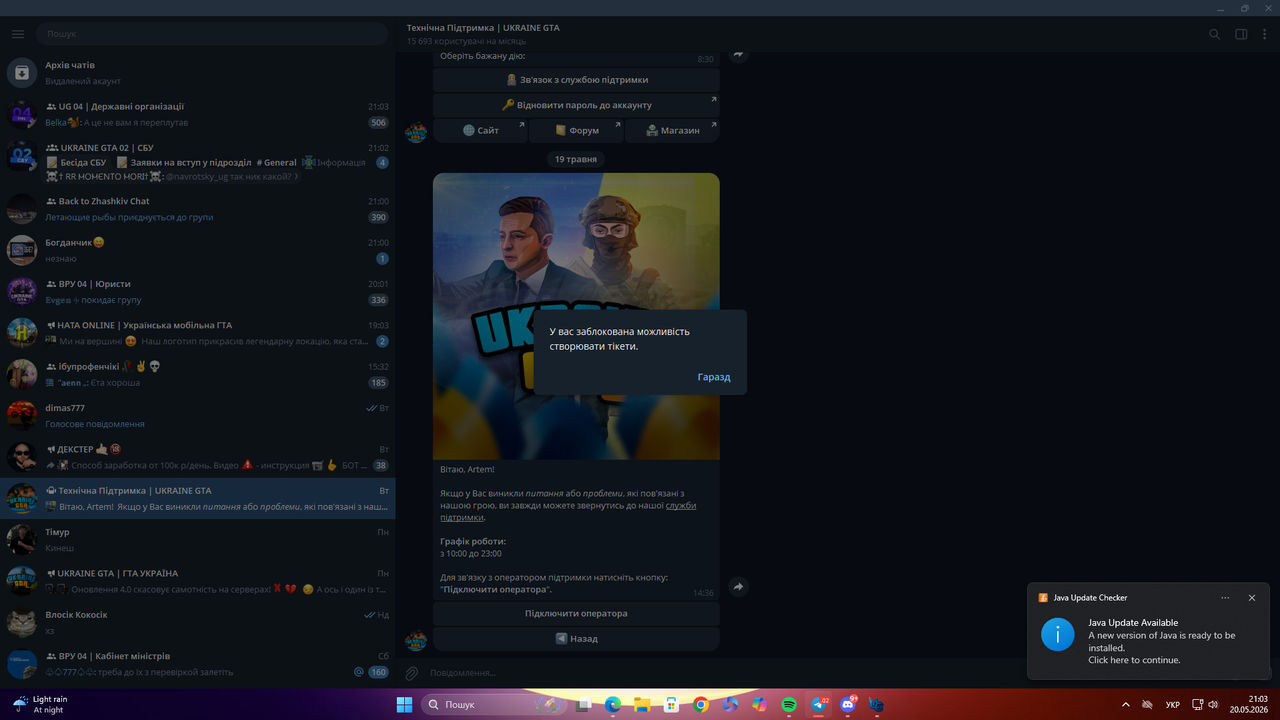Viewport: 1280px width, 720px height.
Task: Open the Telegram hamburger menu
Action: click(x=18, y=34)
